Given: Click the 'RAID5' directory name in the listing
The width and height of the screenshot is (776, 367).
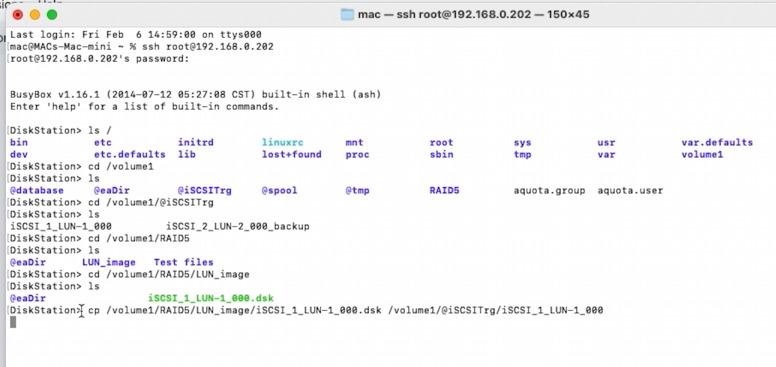Looking at the screenshot, I should pos(444,190).
